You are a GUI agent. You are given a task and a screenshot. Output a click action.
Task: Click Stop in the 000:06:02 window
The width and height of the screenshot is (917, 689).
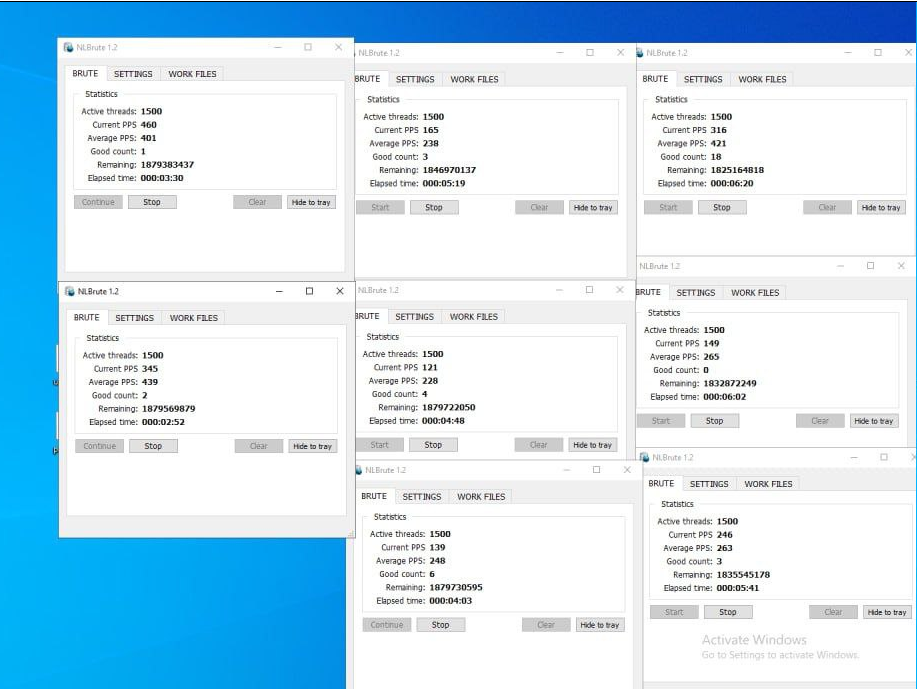(715, 421)
